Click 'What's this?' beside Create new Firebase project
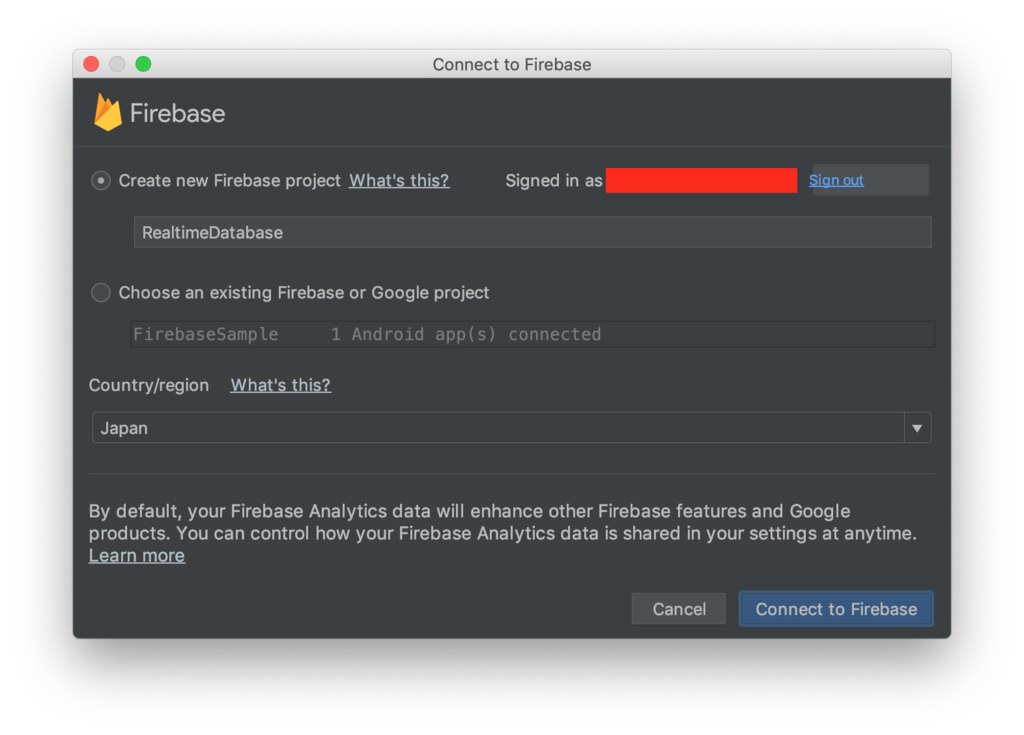1024x735 pixels. pos(398,181)
